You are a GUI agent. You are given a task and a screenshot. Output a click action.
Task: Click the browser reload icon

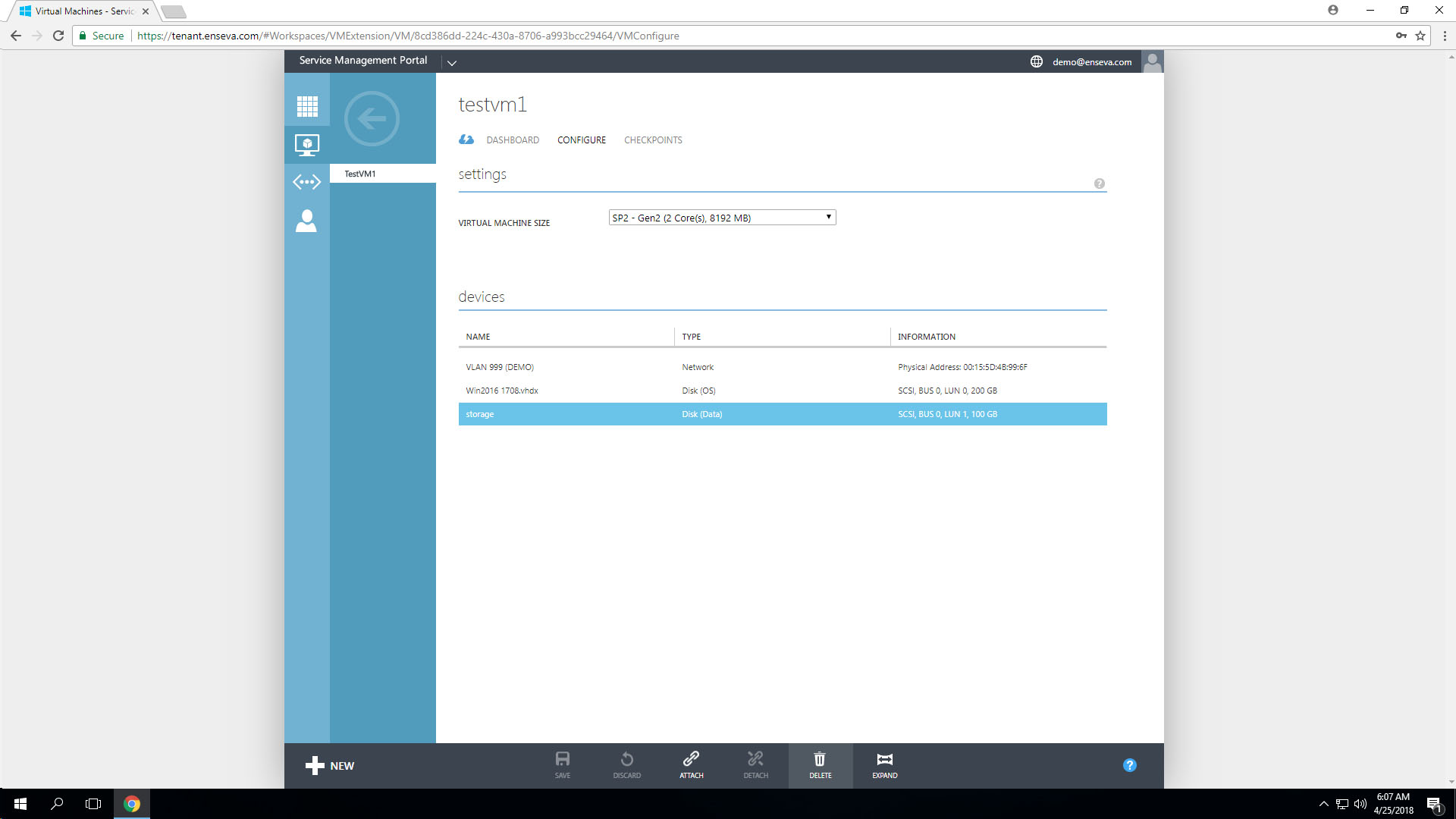[58, 36]
